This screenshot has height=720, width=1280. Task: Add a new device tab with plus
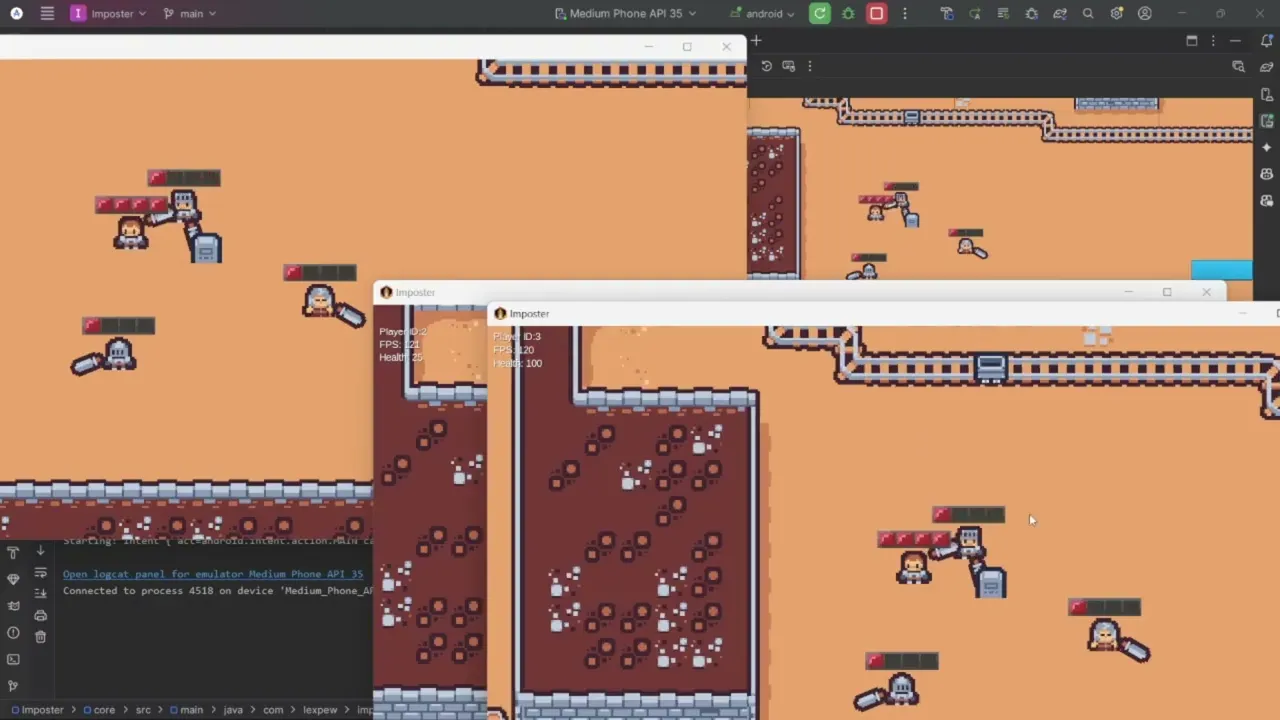coord(756,41)
